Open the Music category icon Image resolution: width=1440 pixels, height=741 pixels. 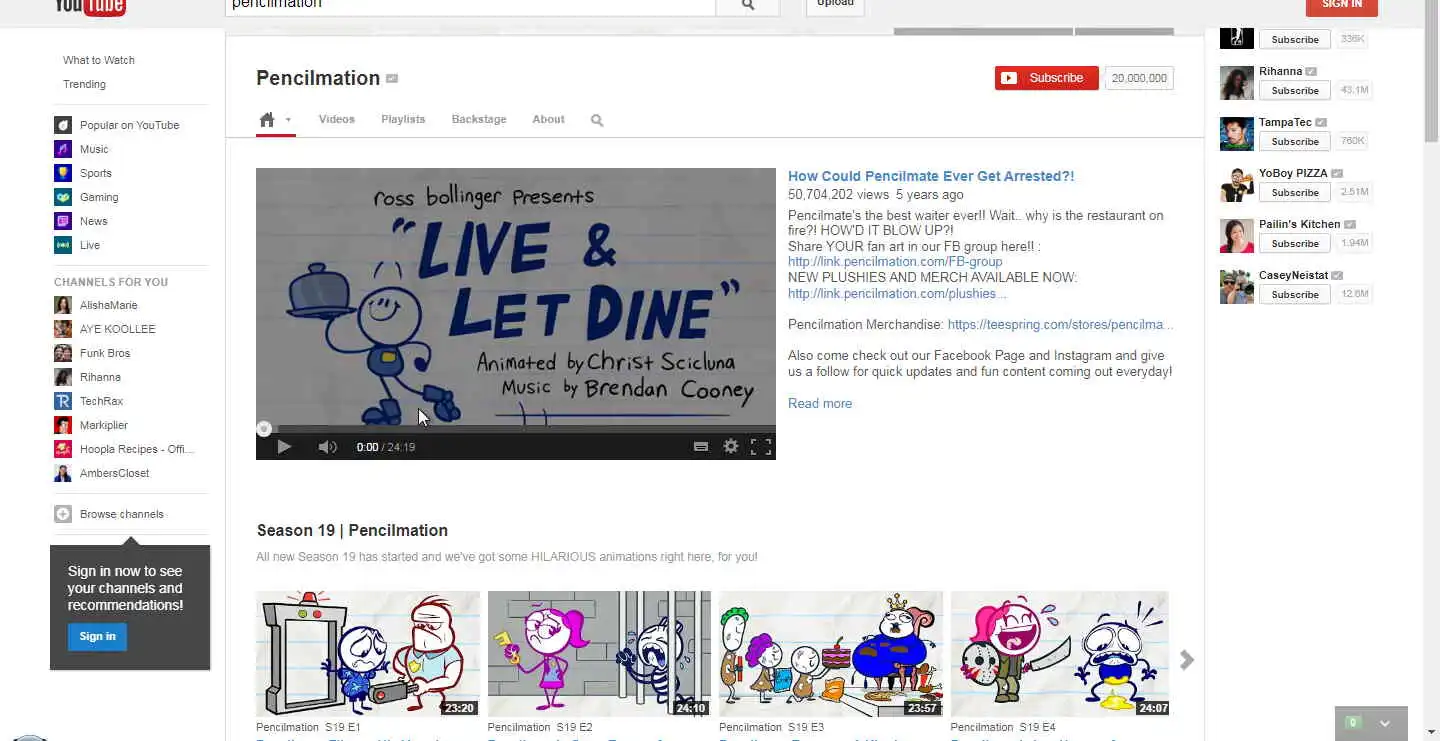tap(63, 149)
